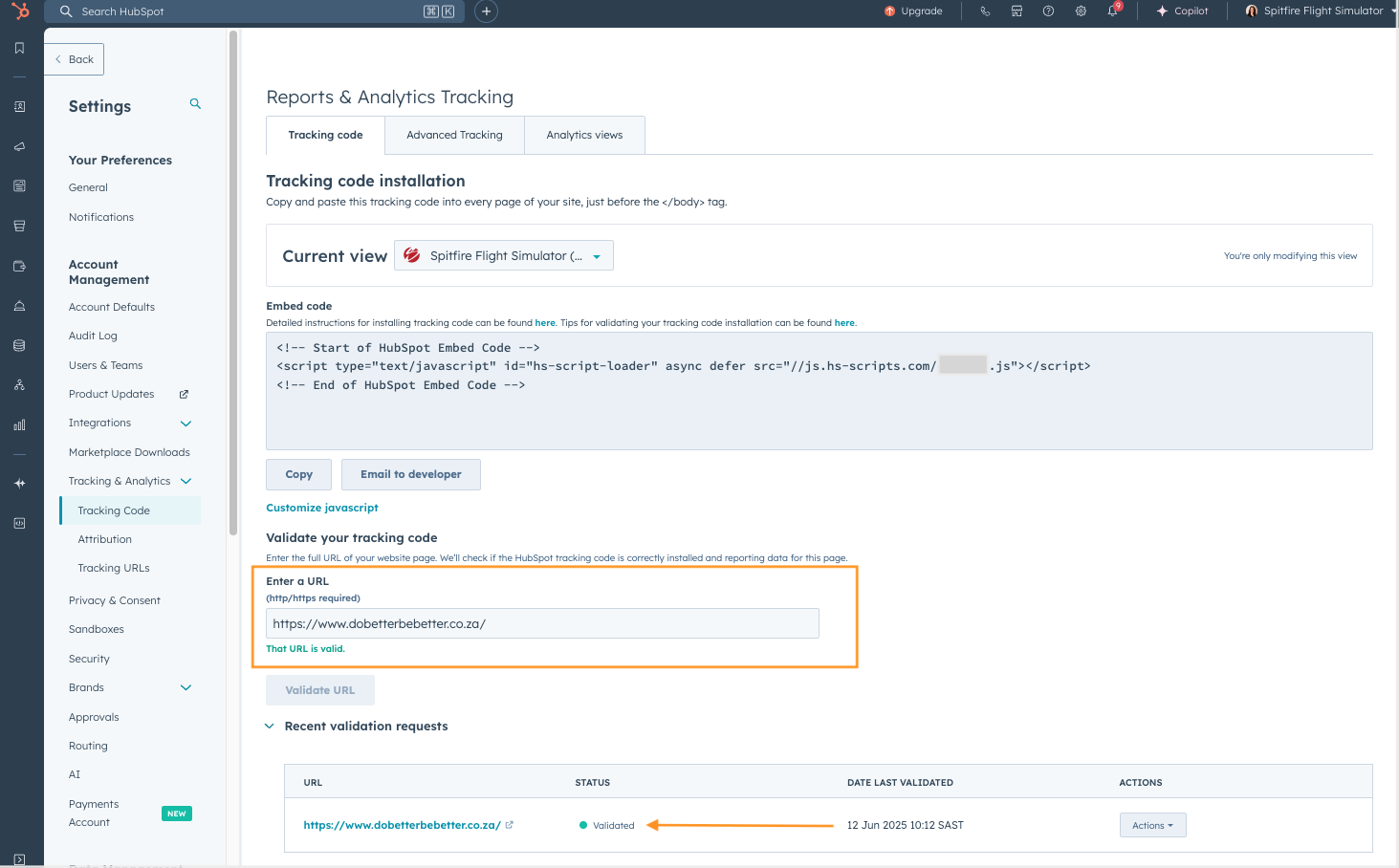Expand the left navigation bar icon
This screenshot has height=868, width=1399.
(19, 859)
